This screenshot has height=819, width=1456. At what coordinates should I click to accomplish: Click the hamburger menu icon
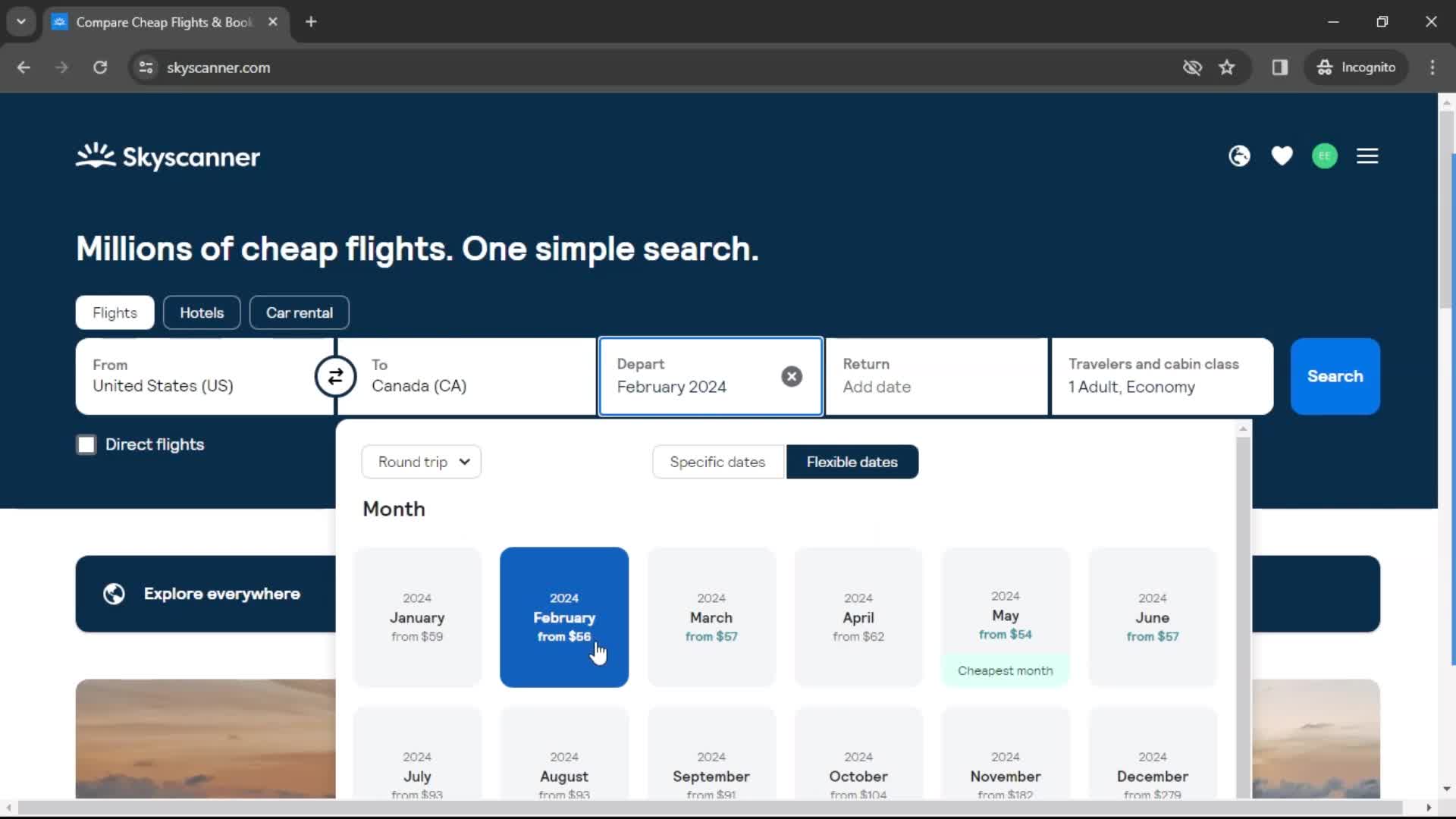coord(1368,156)
